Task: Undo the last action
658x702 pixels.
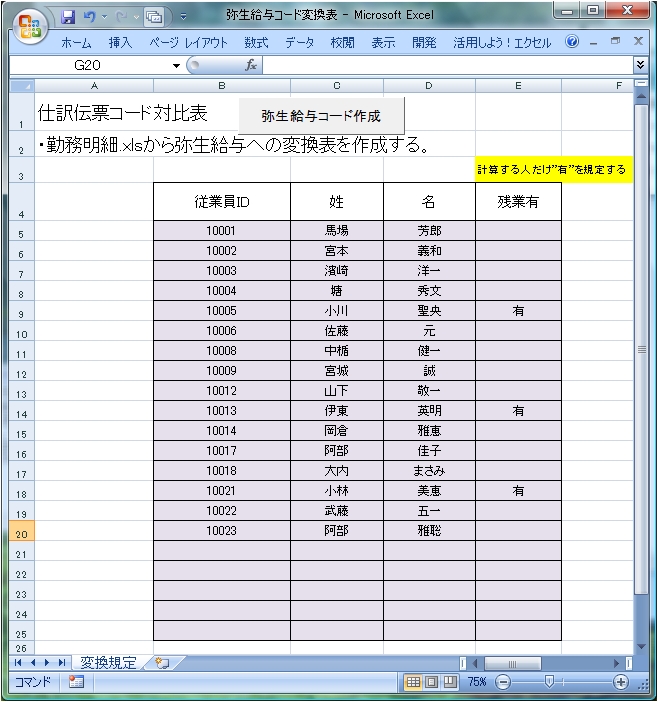Action: 90,17
